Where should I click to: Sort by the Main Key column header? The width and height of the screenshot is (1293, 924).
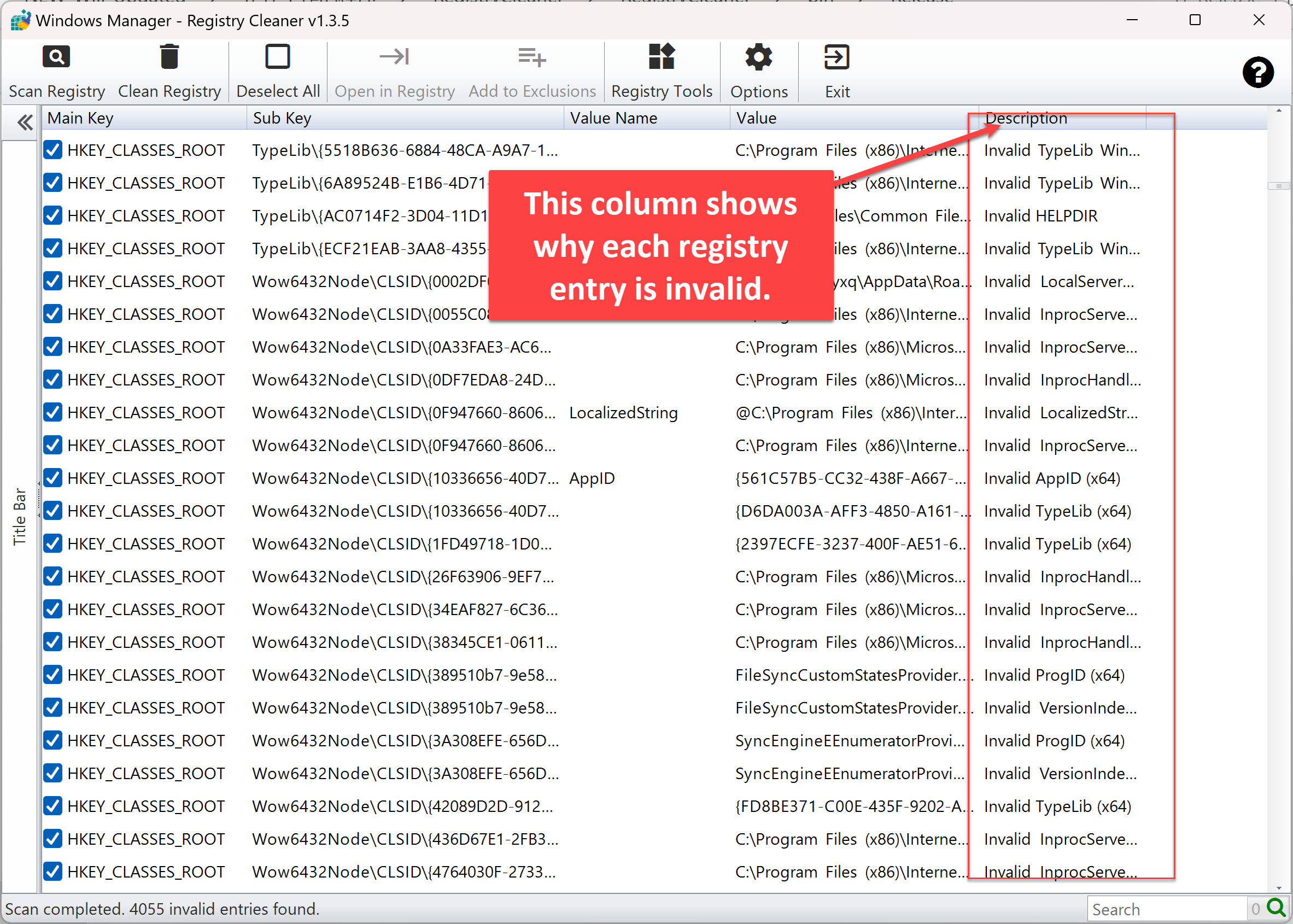[144, 118]
